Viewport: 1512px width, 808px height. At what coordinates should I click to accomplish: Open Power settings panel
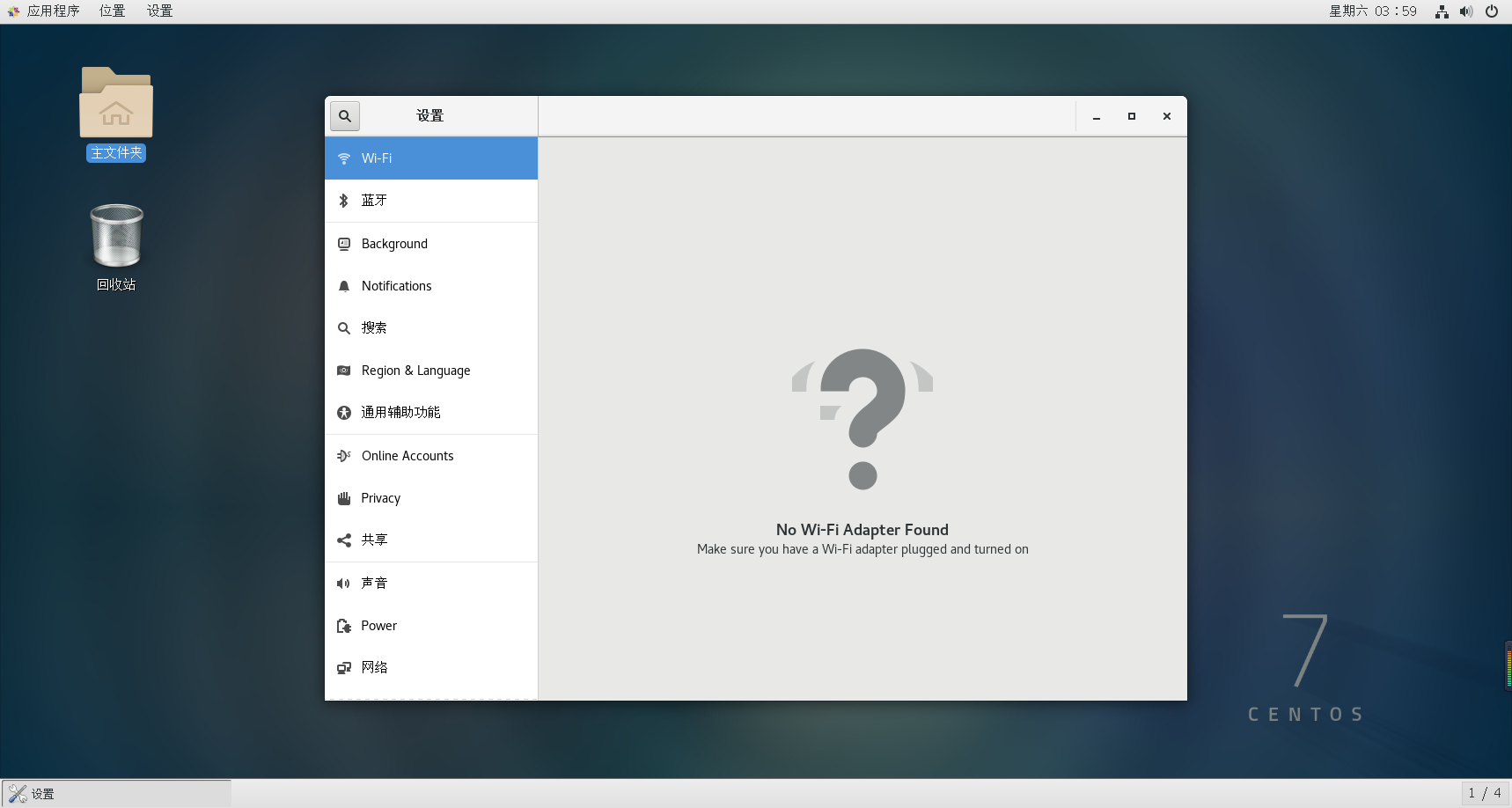tap(431, 626)
